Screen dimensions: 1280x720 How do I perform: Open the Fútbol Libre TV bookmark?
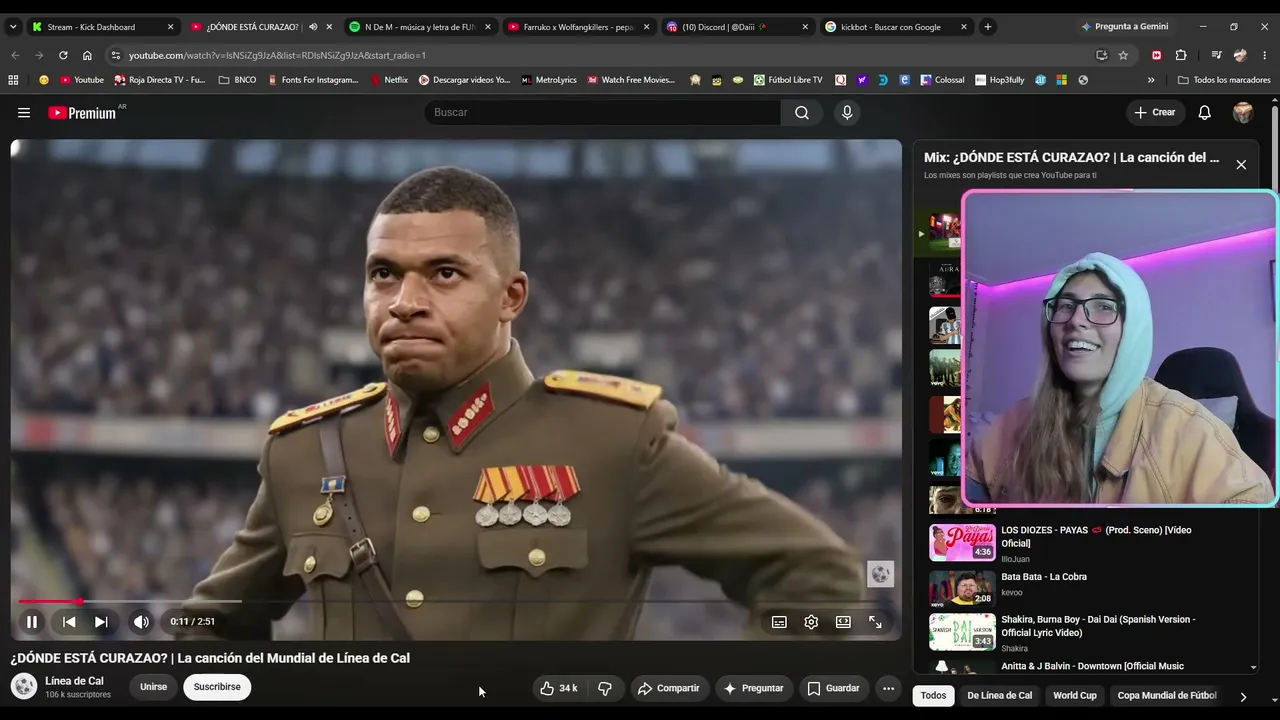[788, 80]
